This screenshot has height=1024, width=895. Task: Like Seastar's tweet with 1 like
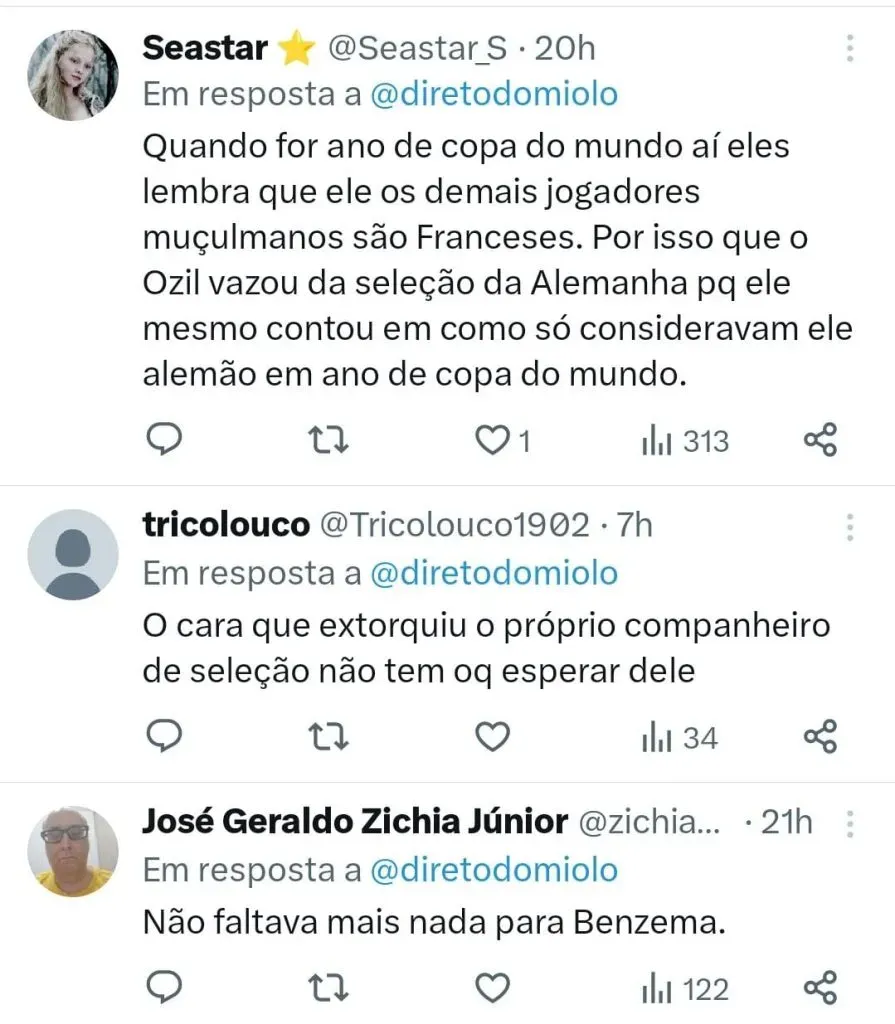point(491,441)
